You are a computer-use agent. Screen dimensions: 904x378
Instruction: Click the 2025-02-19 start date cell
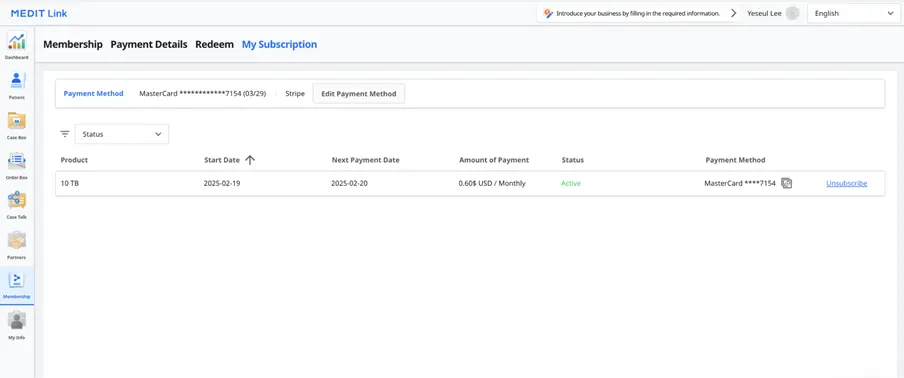223,183
